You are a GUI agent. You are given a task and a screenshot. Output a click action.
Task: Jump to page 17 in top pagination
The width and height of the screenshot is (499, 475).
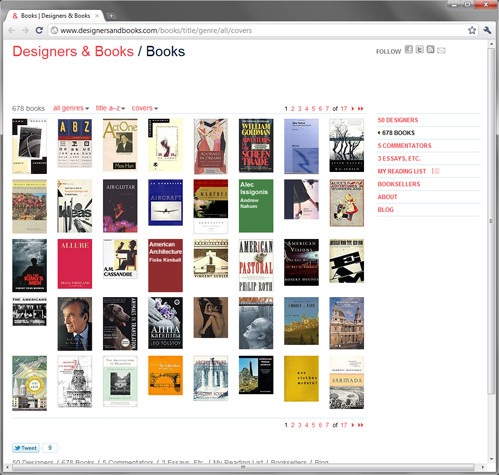pyautogui.click(x=344, y=109)
